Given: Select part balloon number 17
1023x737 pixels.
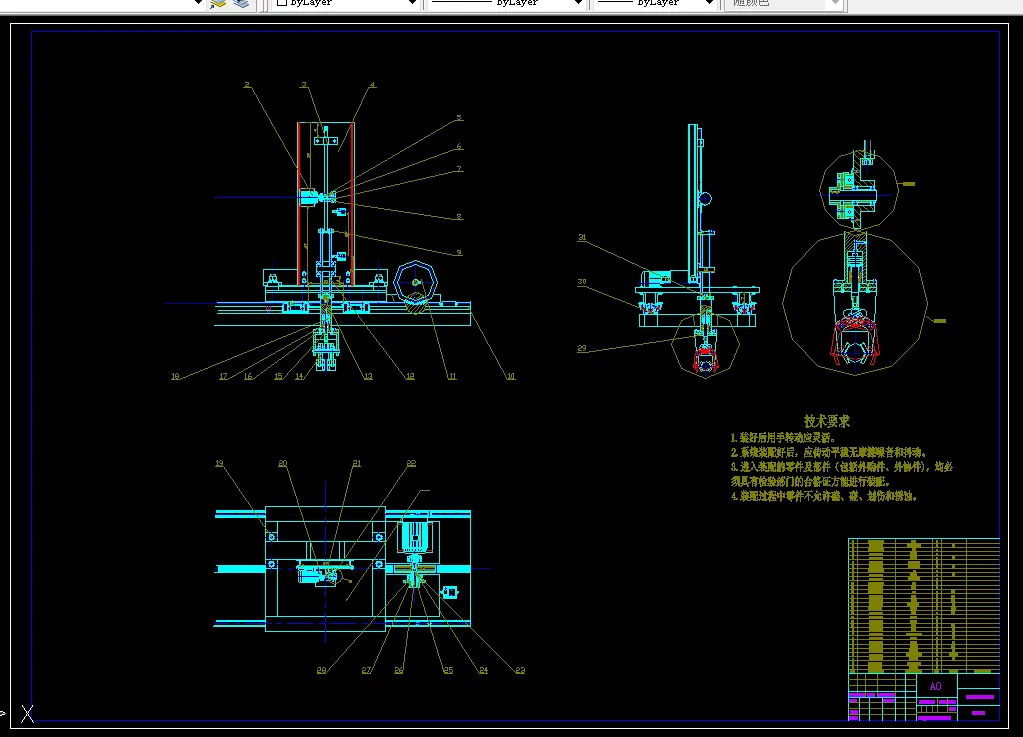Looking at the screenshot, I should click(223, 376).
